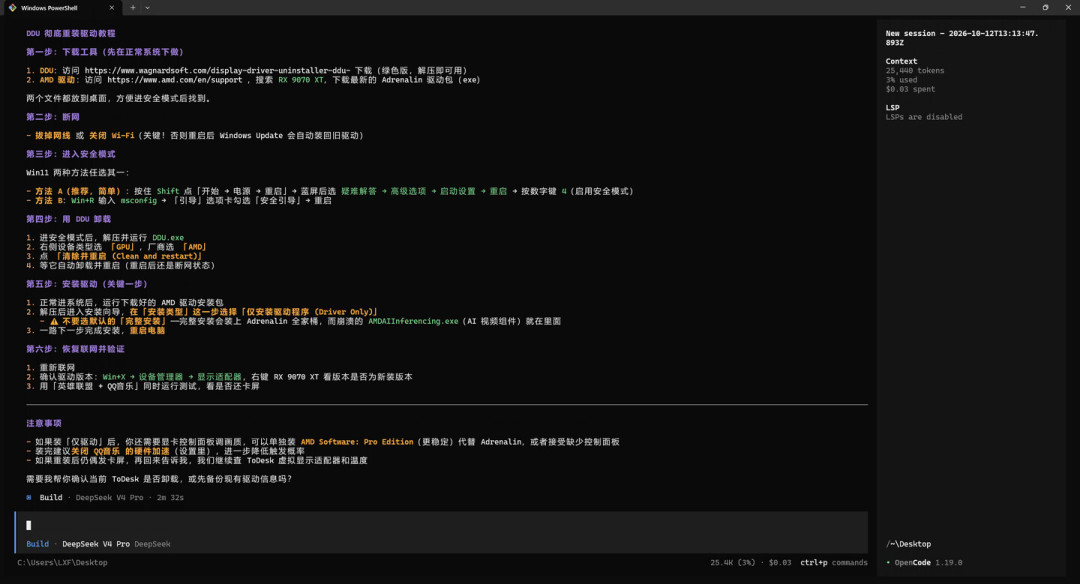Open the amd.com/en/support URL
This screenshot has height=584, width=1080.
pos(174,80)
